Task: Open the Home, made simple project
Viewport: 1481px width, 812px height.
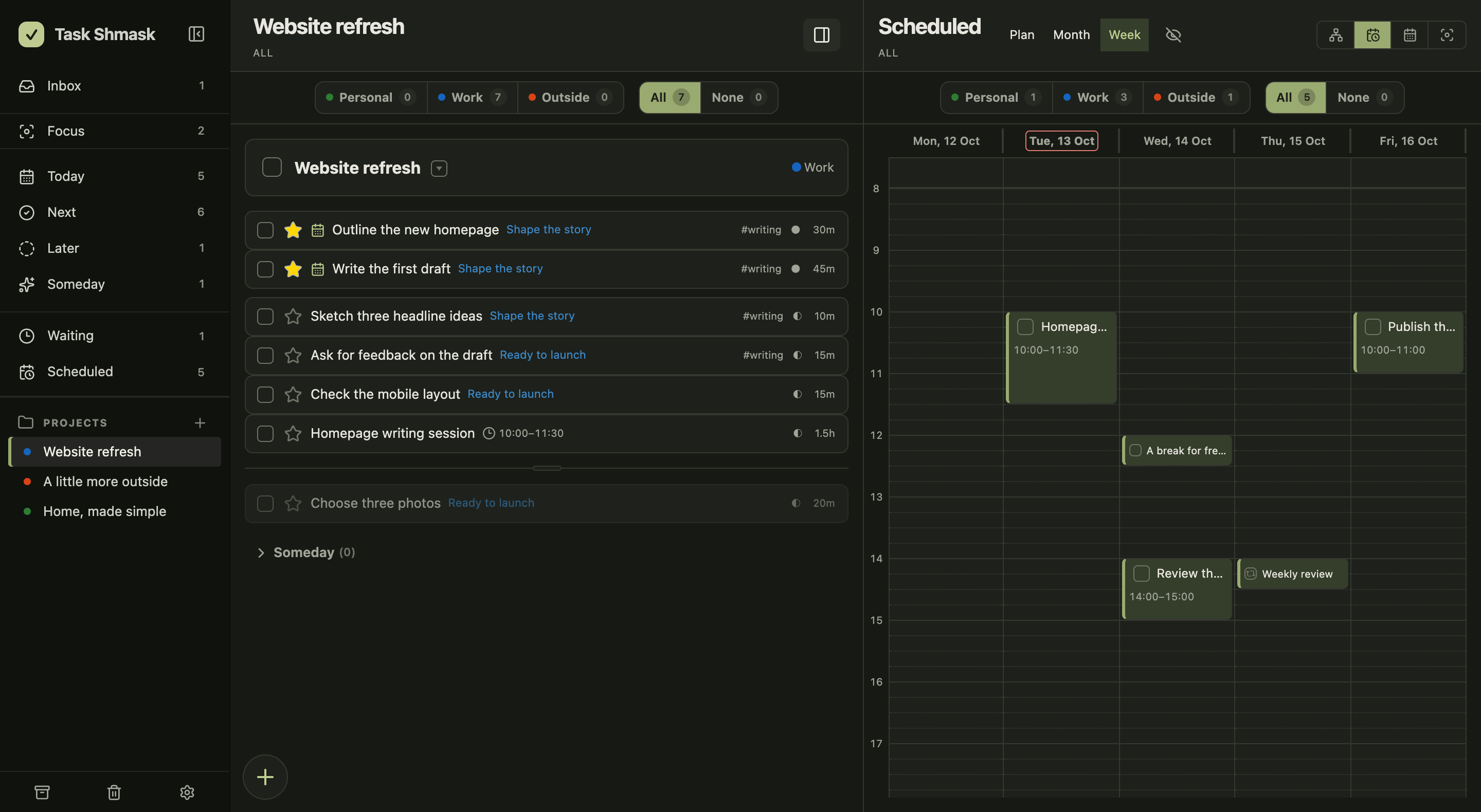Action: point(115,511)
